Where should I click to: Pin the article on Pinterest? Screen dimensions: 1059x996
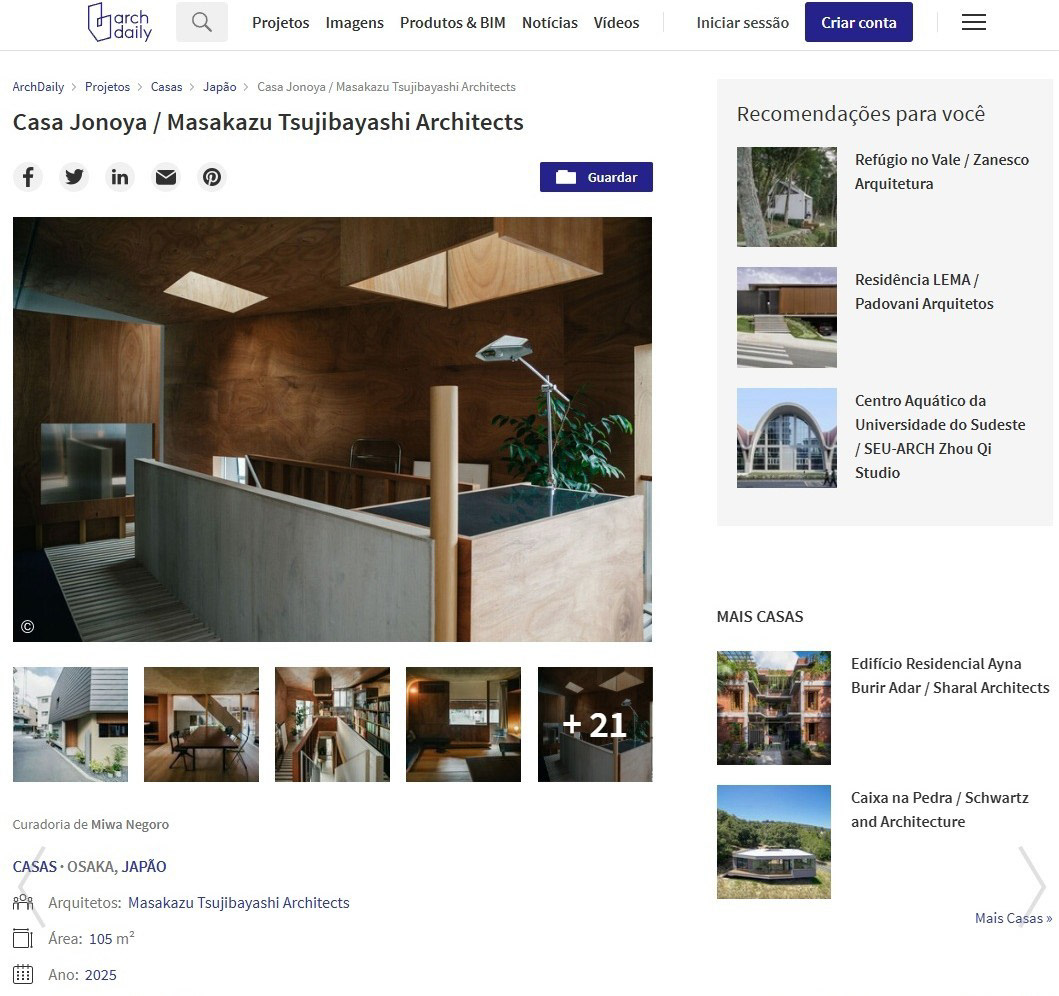point(212,177)
